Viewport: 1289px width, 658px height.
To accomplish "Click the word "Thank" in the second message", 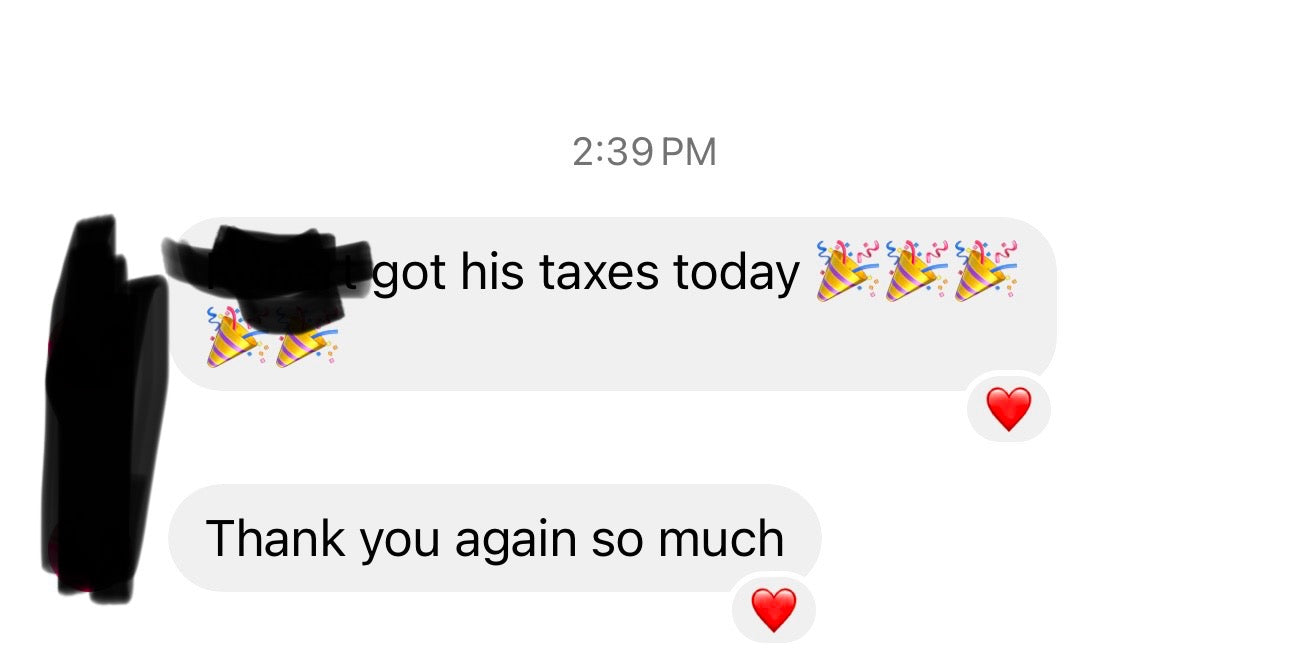I will click(275, 538).
